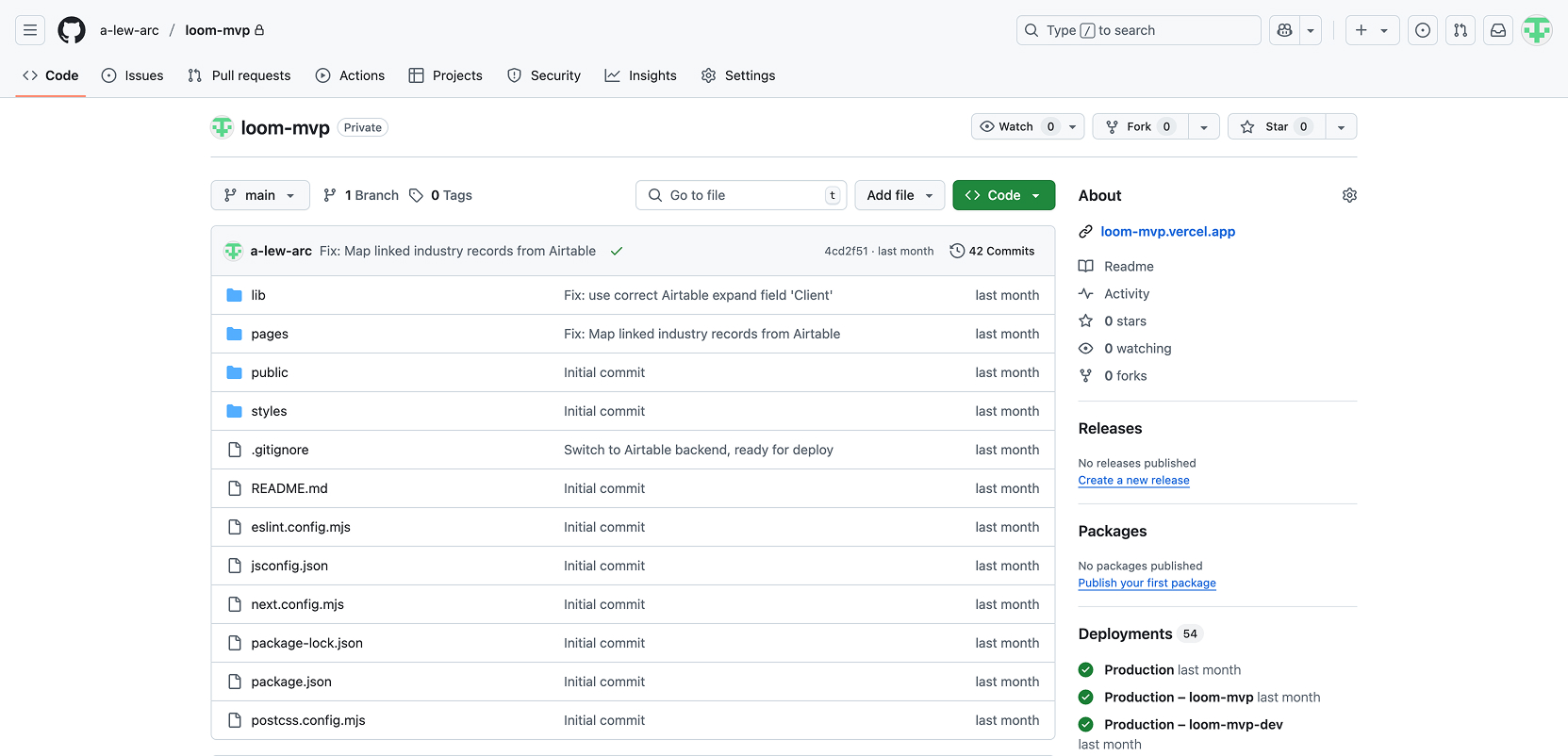
Task: Edit repository details with About gear icon
Action: pyautogui.click(x=1349, y=195)
